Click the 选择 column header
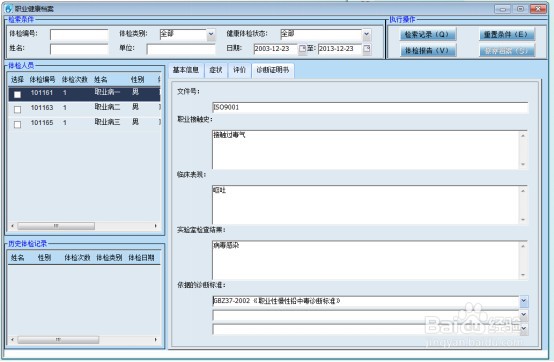The width and height of the screenshot is (554, 362). (x=17, y=79)
